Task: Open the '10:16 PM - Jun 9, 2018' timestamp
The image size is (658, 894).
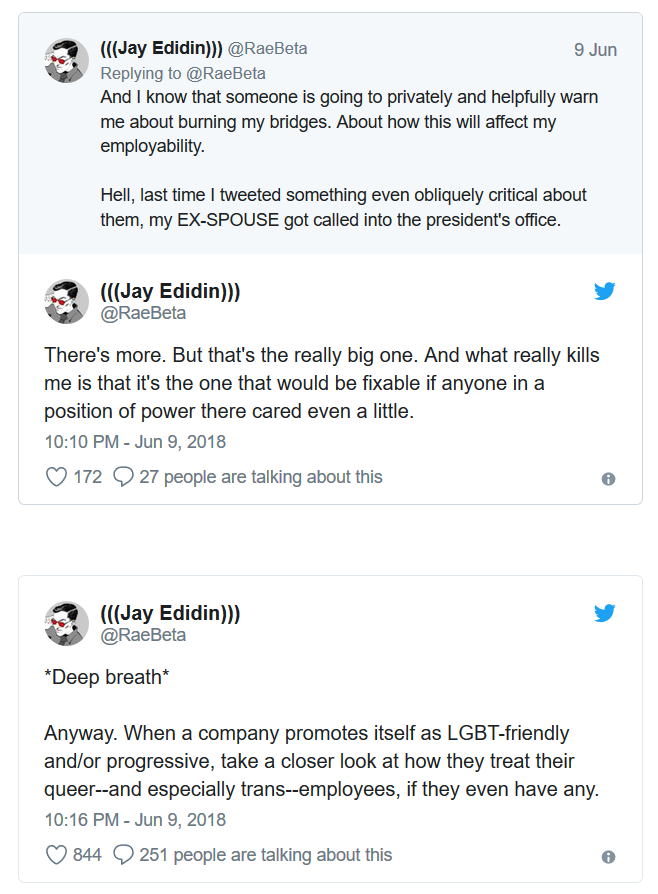Action: (x=135, y=819)
